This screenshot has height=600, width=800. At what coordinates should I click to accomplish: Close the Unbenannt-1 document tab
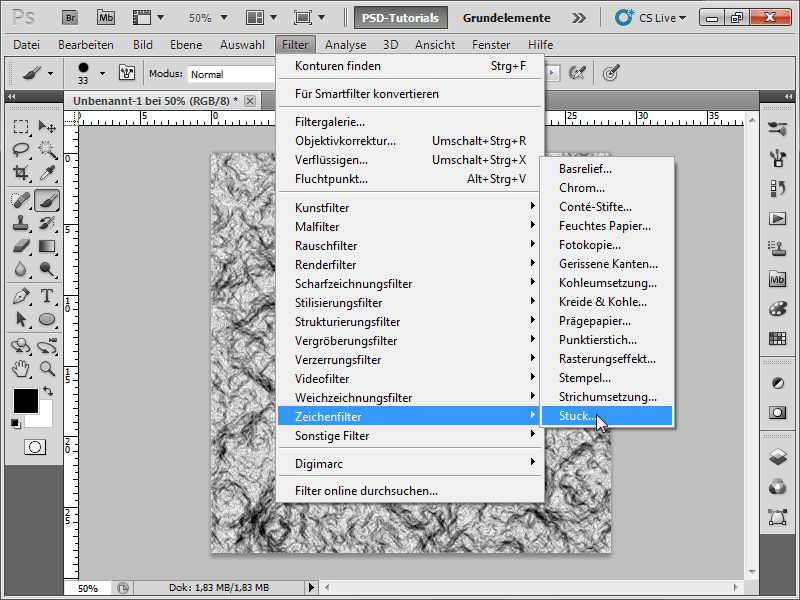tap(250, 101)
